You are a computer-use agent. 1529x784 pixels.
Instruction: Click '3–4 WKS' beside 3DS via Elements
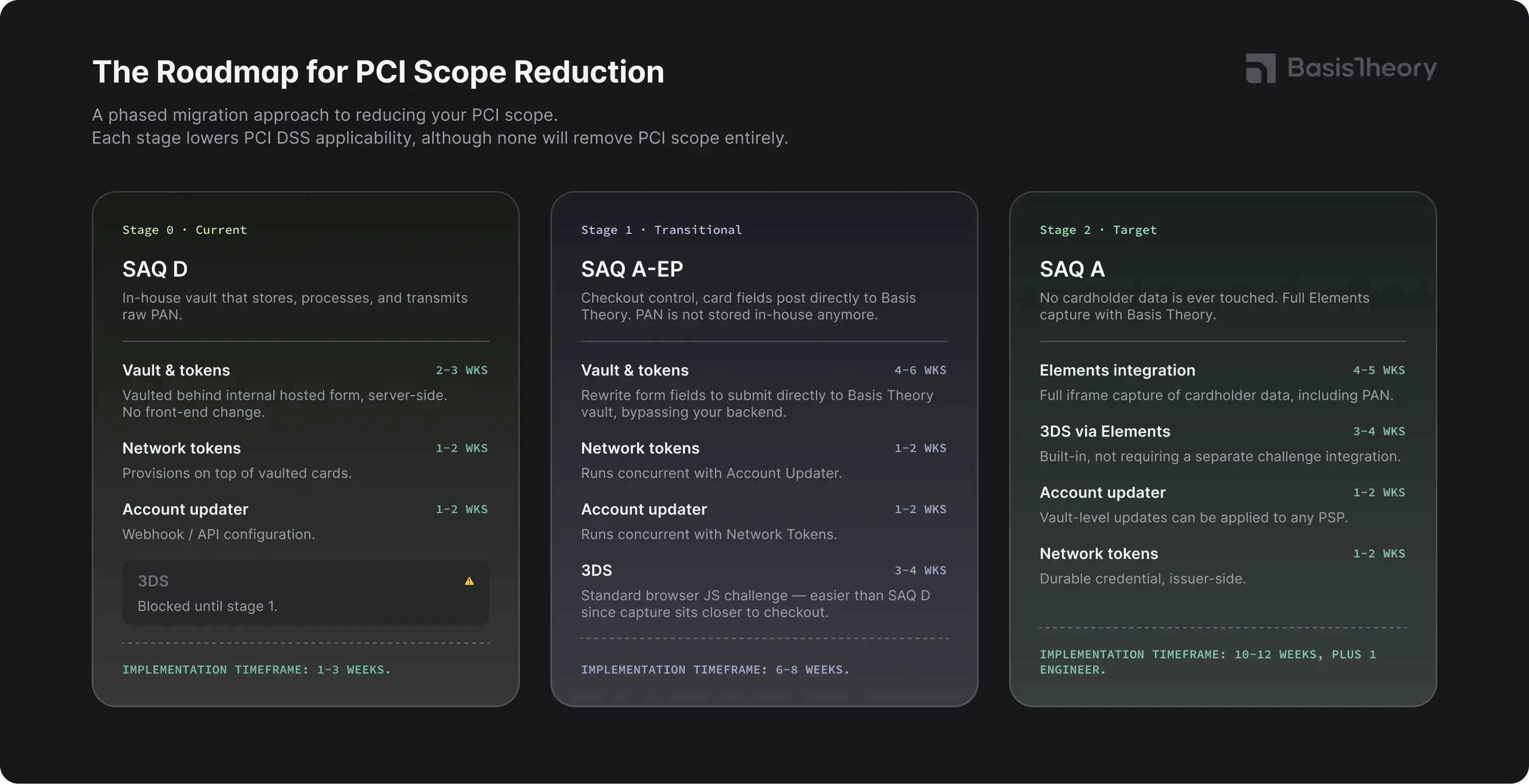point(1380,431)
